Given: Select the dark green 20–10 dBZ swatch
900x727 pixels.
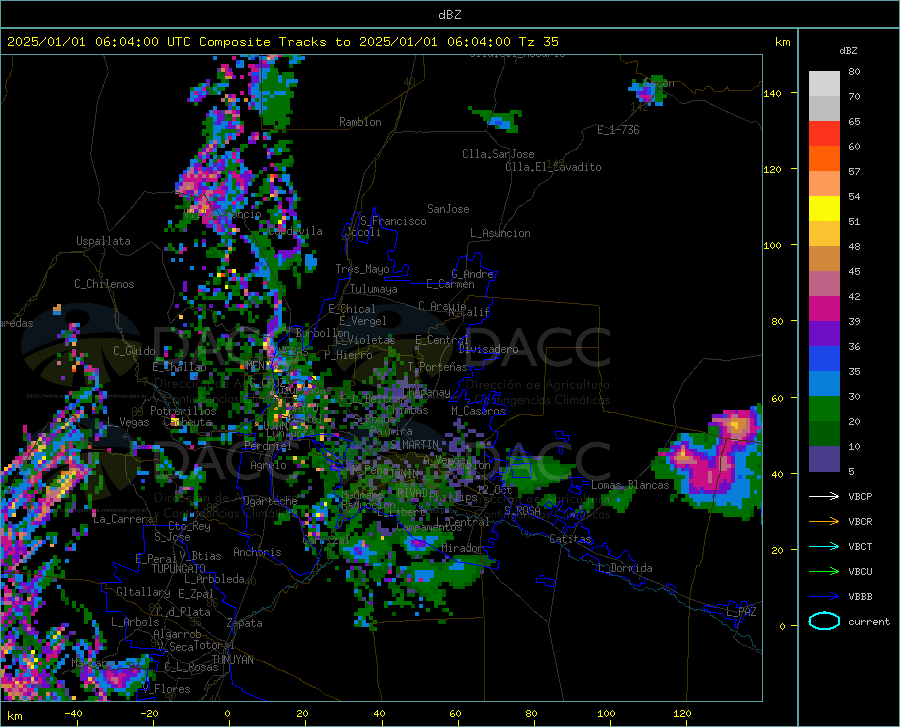Looking at the screenshot, I should point(824,434).
